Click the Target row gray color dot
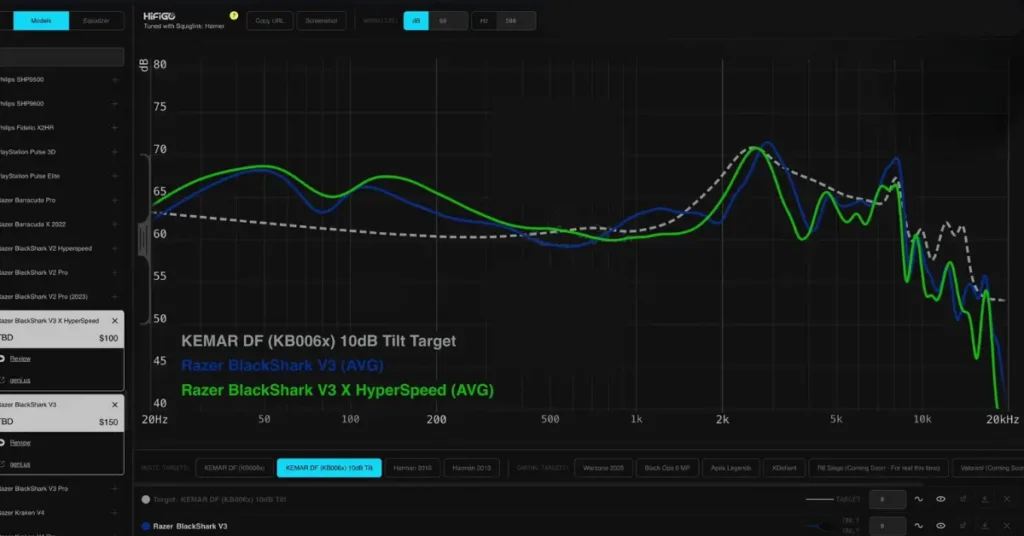 146,499
